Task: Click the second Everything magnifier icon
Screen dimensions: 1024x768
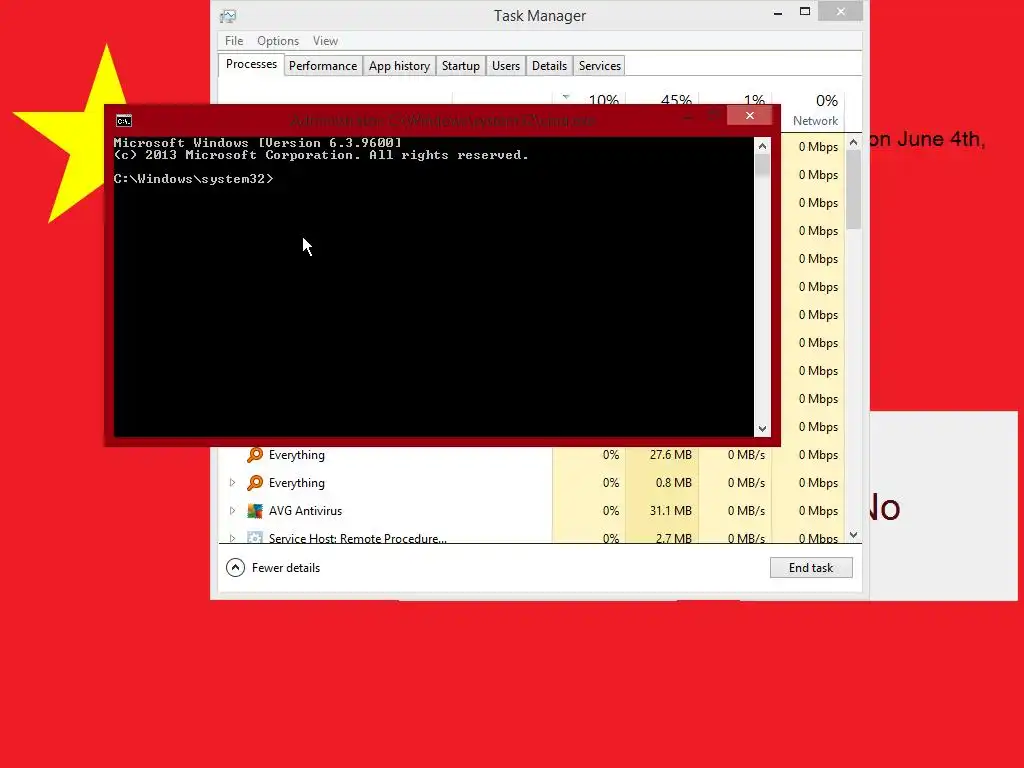Action: (255, 483)
